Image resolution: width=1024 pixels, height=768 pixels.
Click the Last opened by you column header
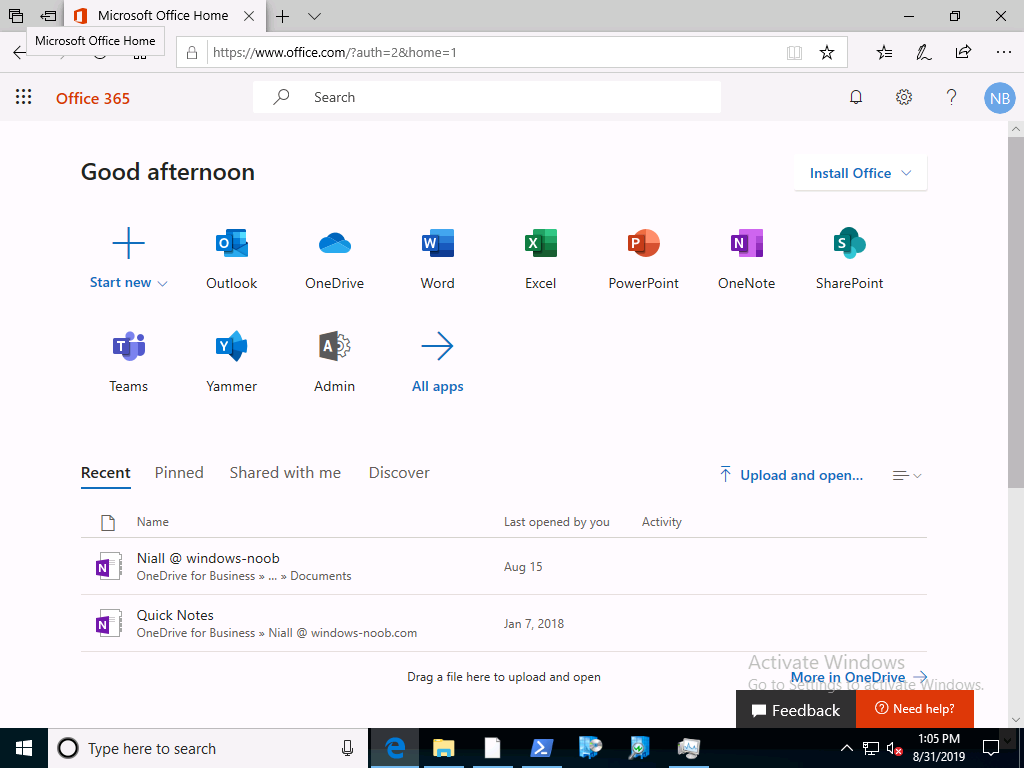pos(556,522)
